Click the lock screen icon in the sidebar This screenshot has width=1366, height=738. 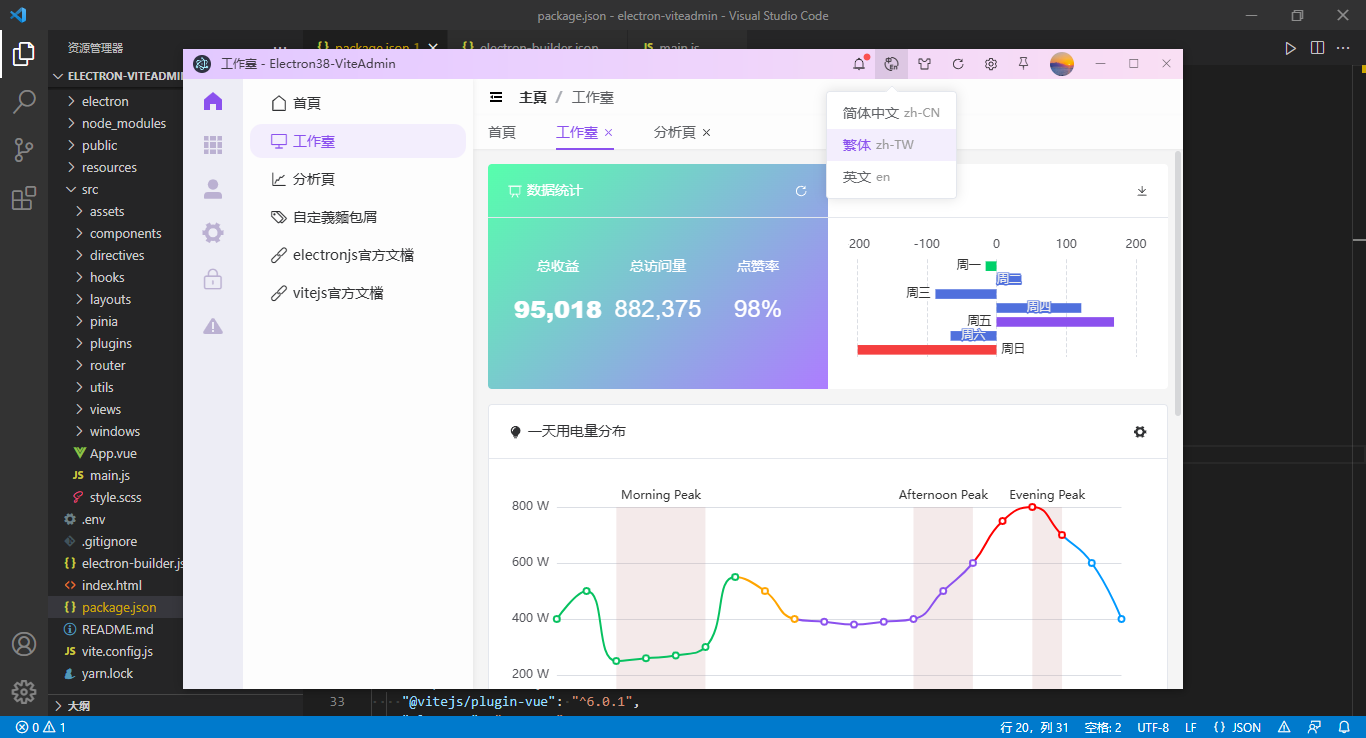tap(211, 279)
